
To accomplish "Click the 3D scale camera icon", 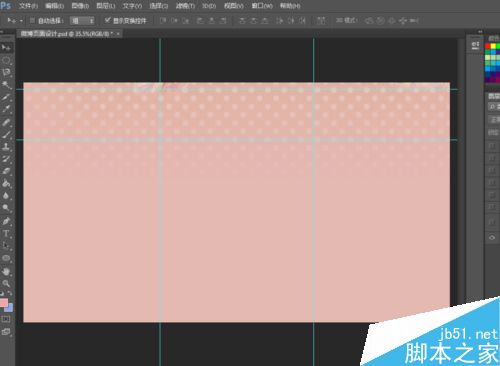I will pos(414,21).
